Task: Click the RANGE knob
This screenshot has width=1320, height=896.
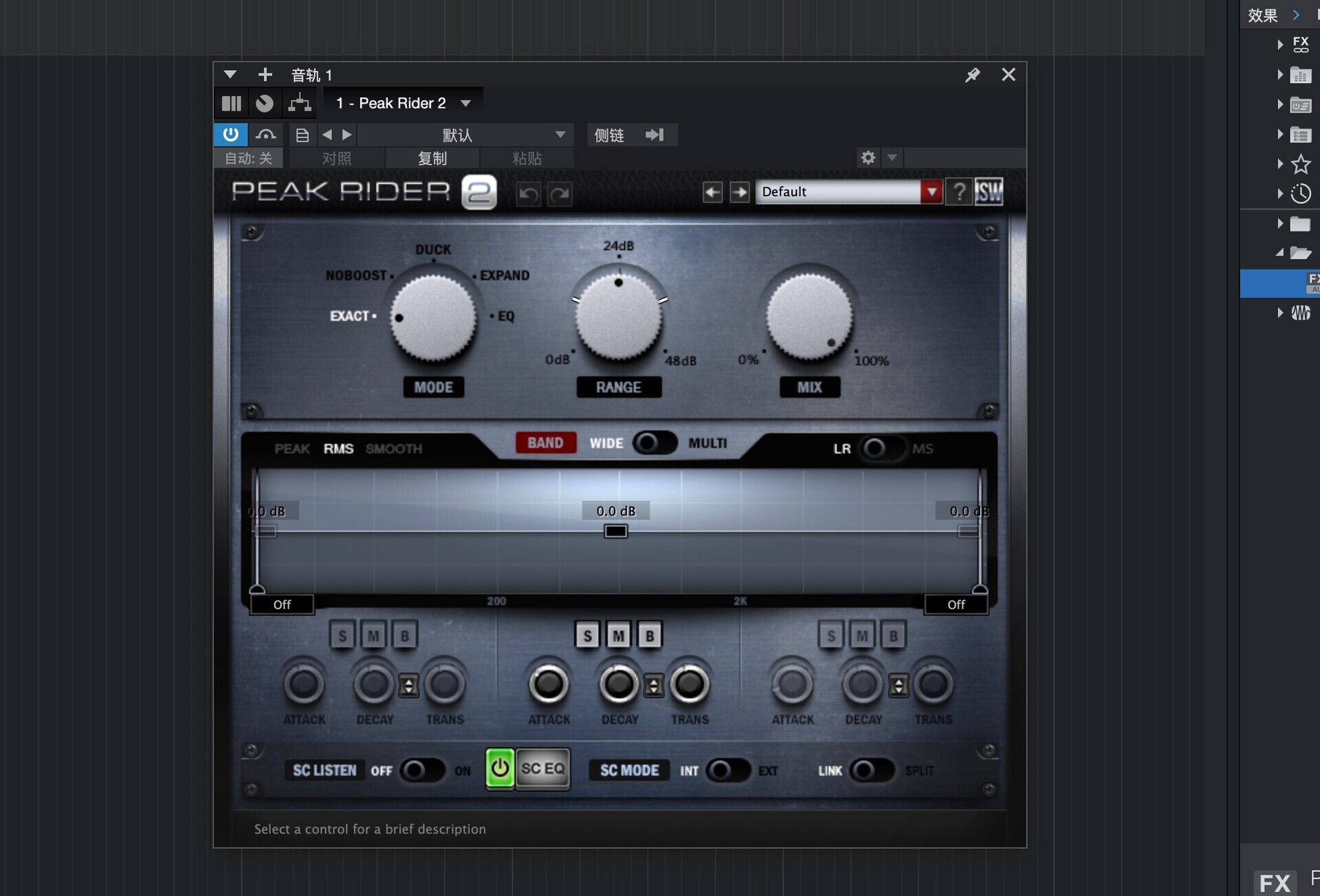Action: (618, 315)
